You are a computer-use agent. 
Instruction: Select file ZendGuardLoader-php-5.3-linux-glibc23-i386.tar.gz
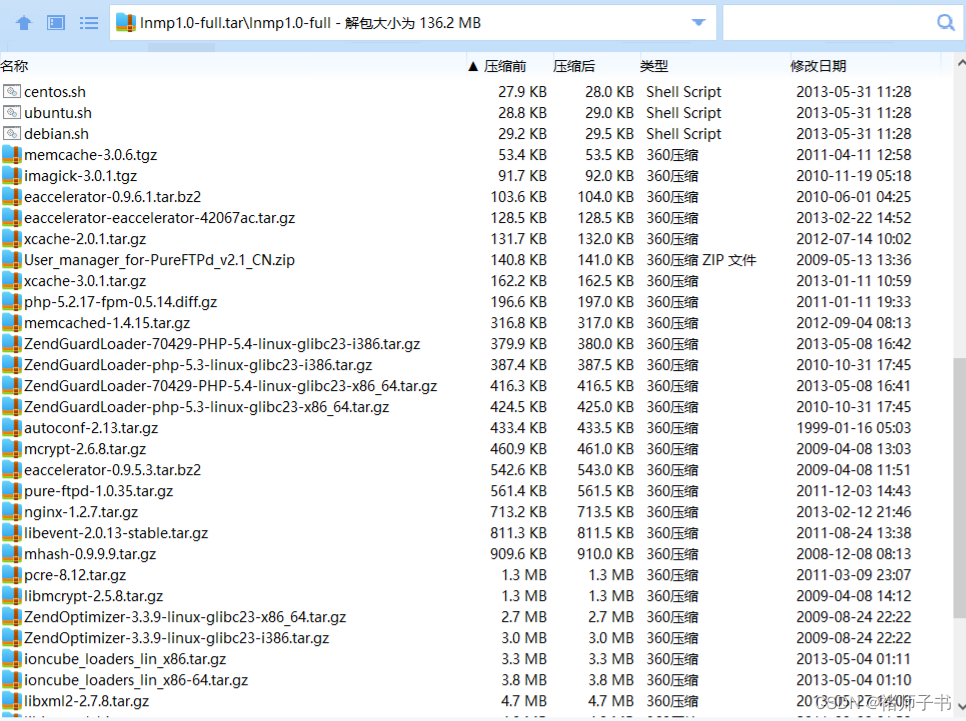pos(198,365)
